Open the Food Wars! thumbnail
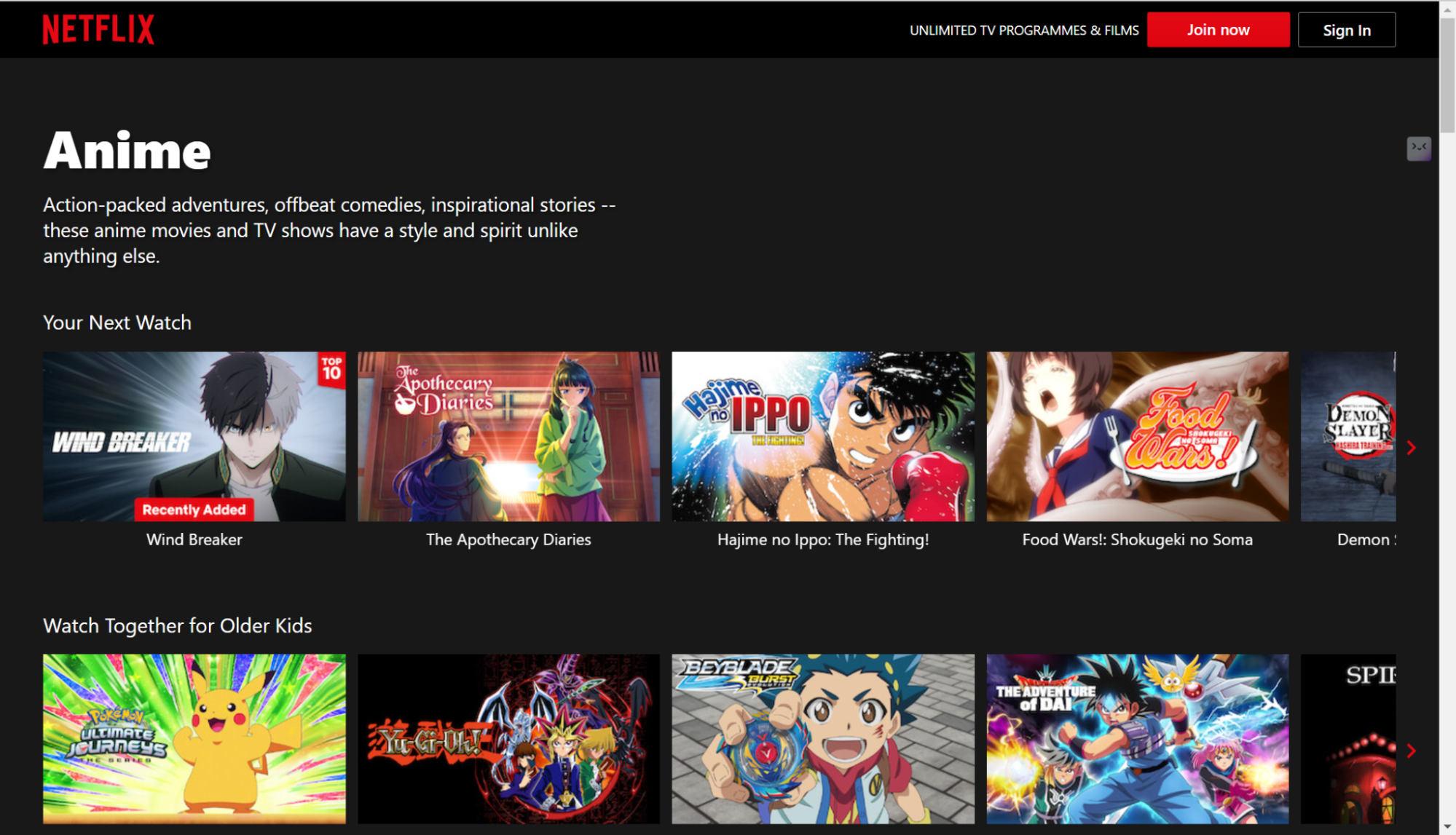The image size is (1456, 835). click(1137, 436)
